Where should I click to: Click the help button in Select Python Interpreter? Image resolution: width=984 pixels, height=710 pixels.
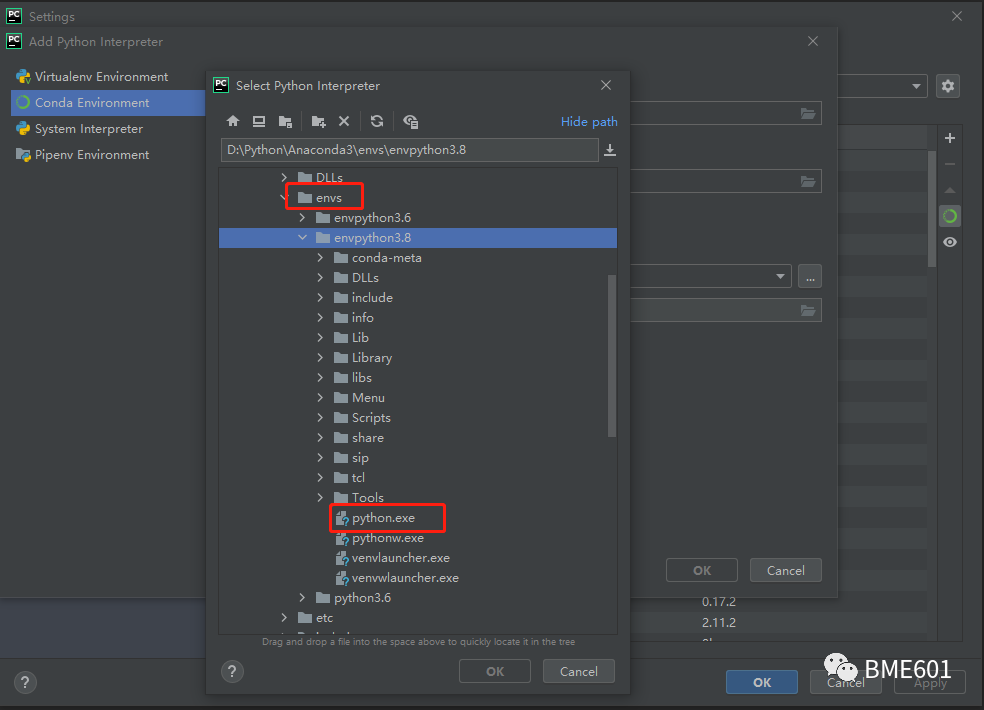232,672
